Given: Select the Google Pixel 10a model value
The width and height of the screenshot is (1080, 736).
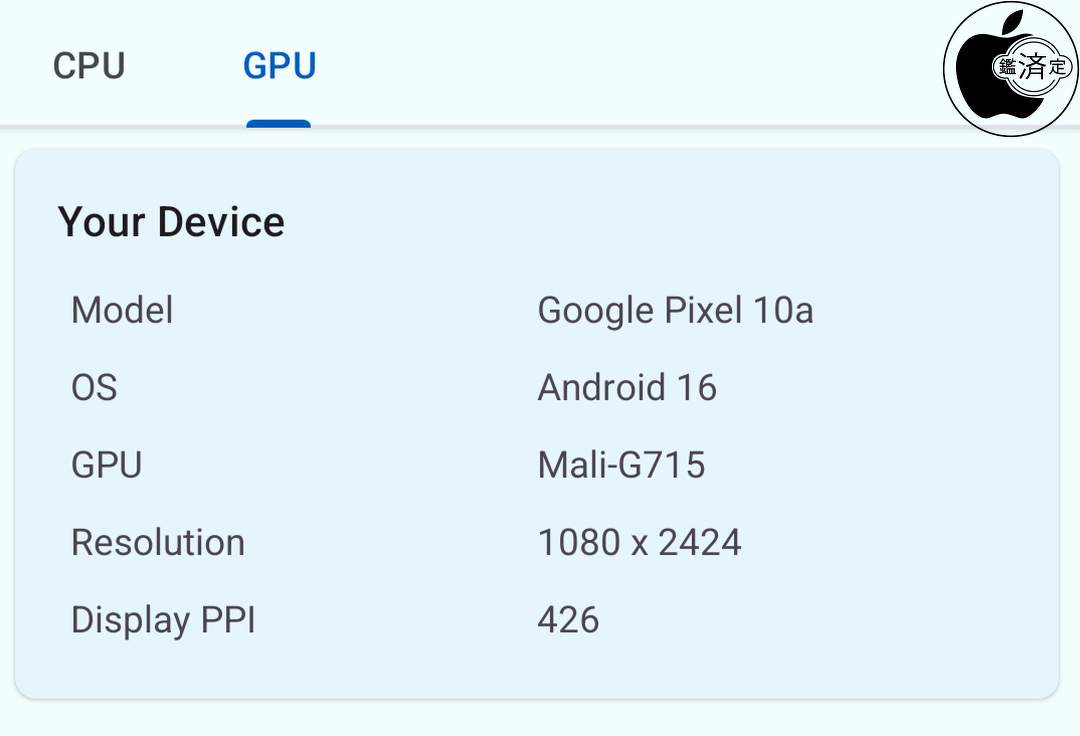Looking at the screenshot, I should pos(675,310).
